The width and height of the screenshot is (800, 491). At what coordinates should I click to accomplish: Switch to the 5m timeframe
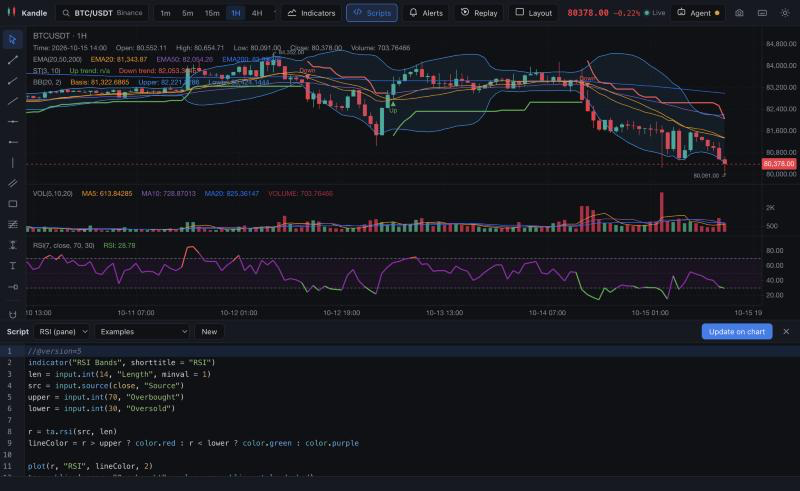(188, 13)
